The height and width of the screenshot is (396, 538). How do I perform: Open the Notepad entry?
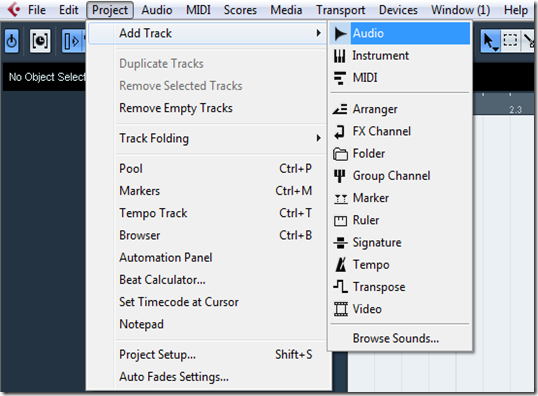tap(207, 324)
